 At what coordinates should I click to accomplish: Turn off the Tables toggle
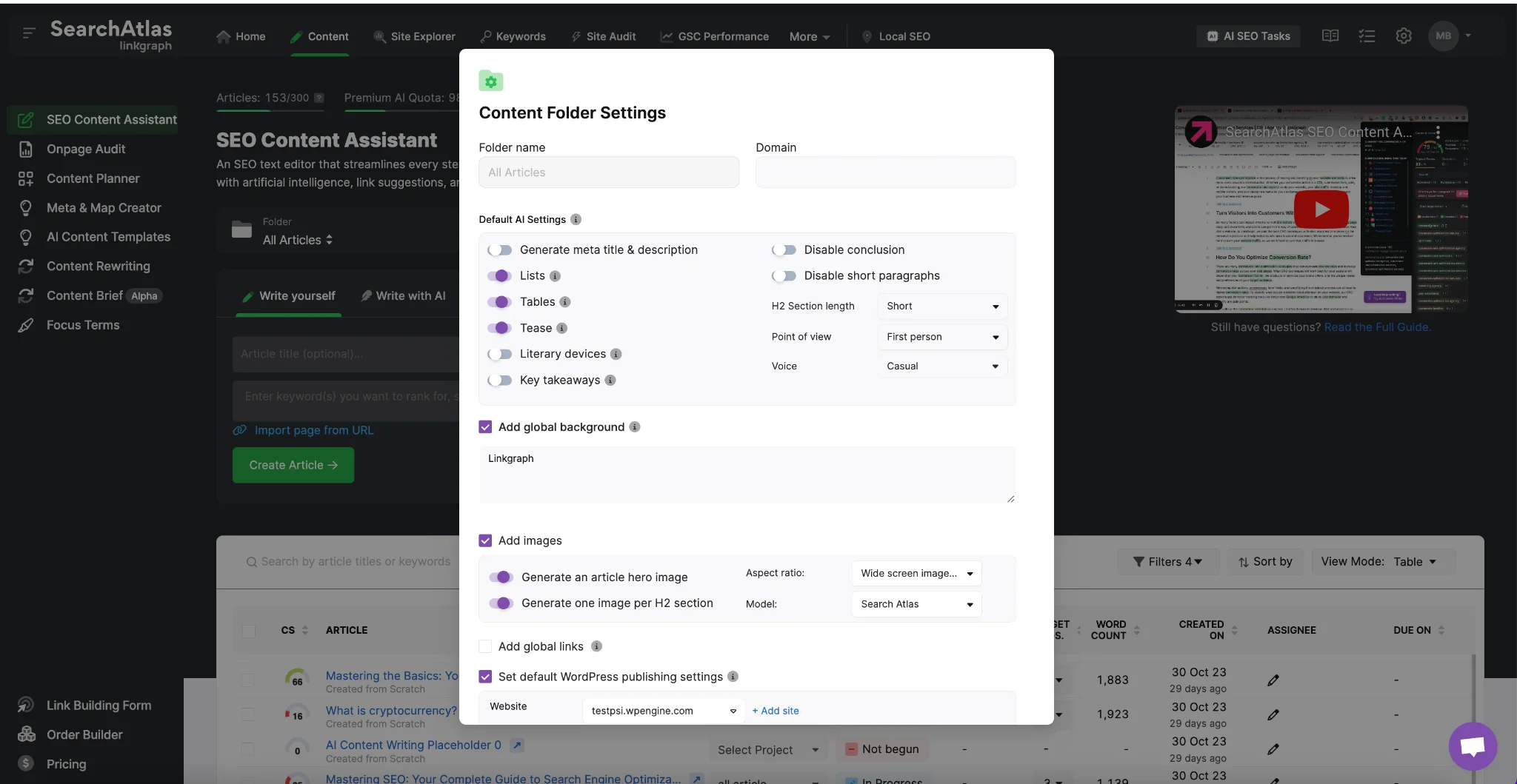(x=500, y=302)
